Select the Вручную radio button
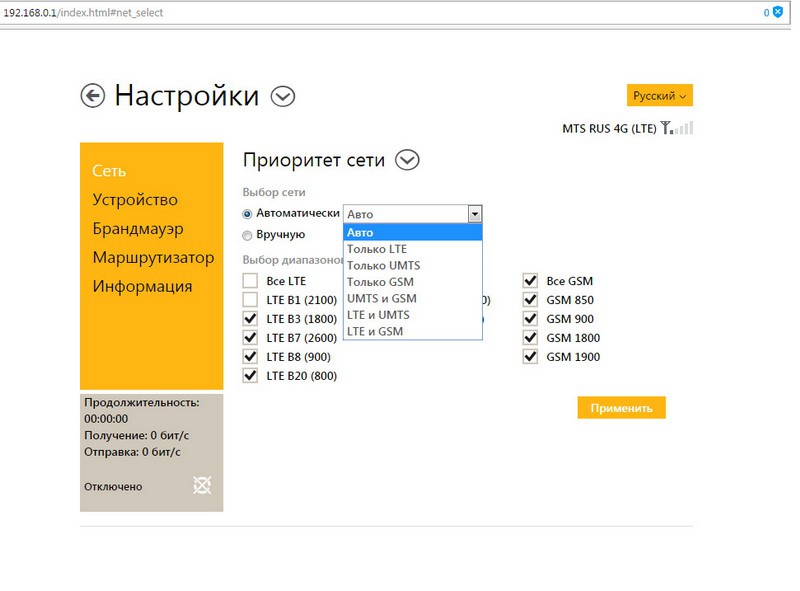This screenshot has width=800, height=591. (x=247, y=235)
